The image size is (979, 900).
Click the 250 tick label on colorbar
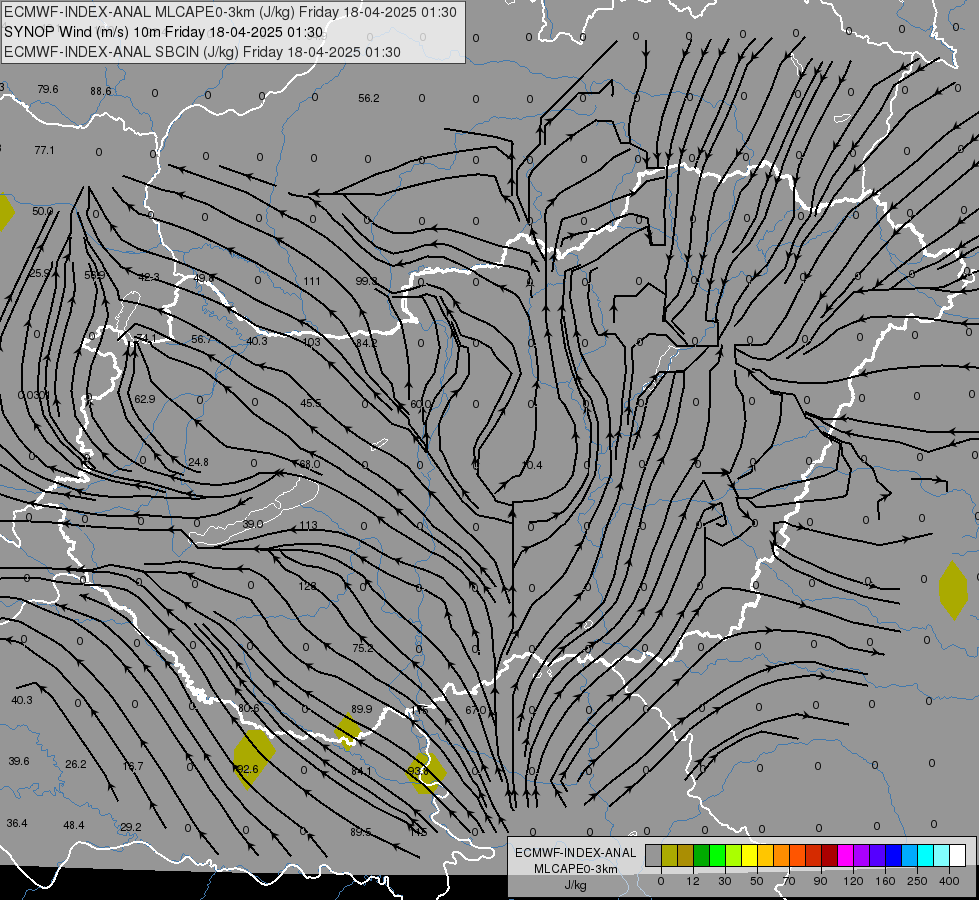pos(917,881)
